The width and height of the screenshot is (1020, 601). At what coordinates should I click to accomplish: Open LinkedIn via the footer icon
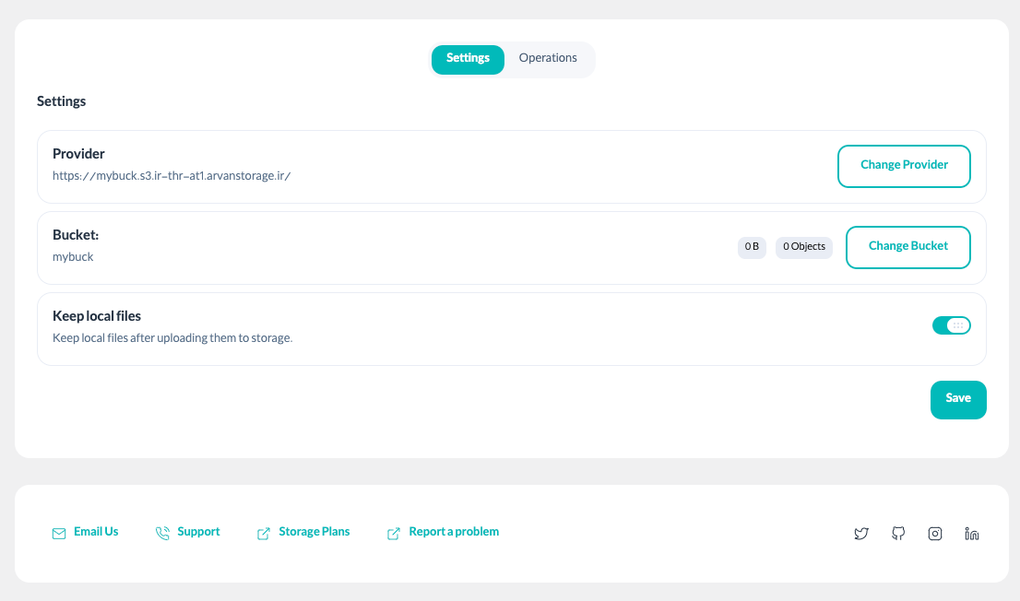(x=972, y=533)
